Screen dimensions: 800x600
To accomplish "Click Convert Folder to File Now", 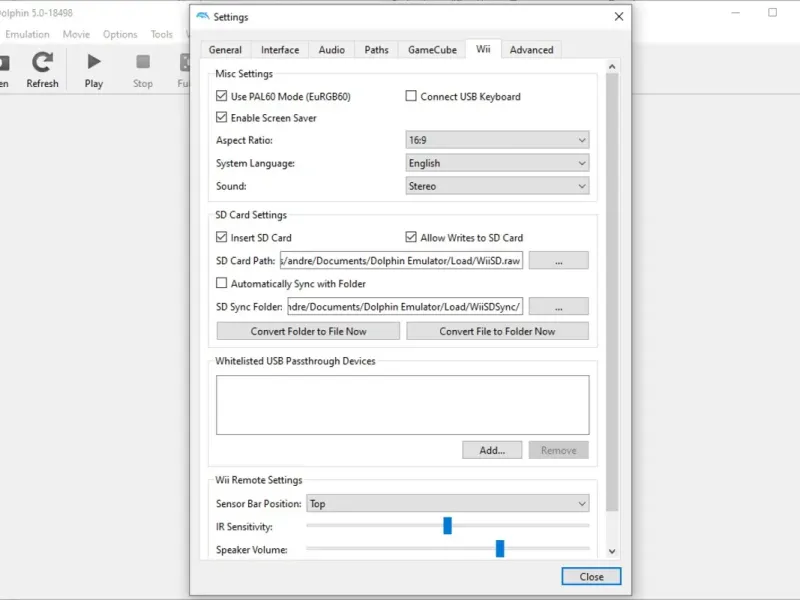I will click(308, 331).
